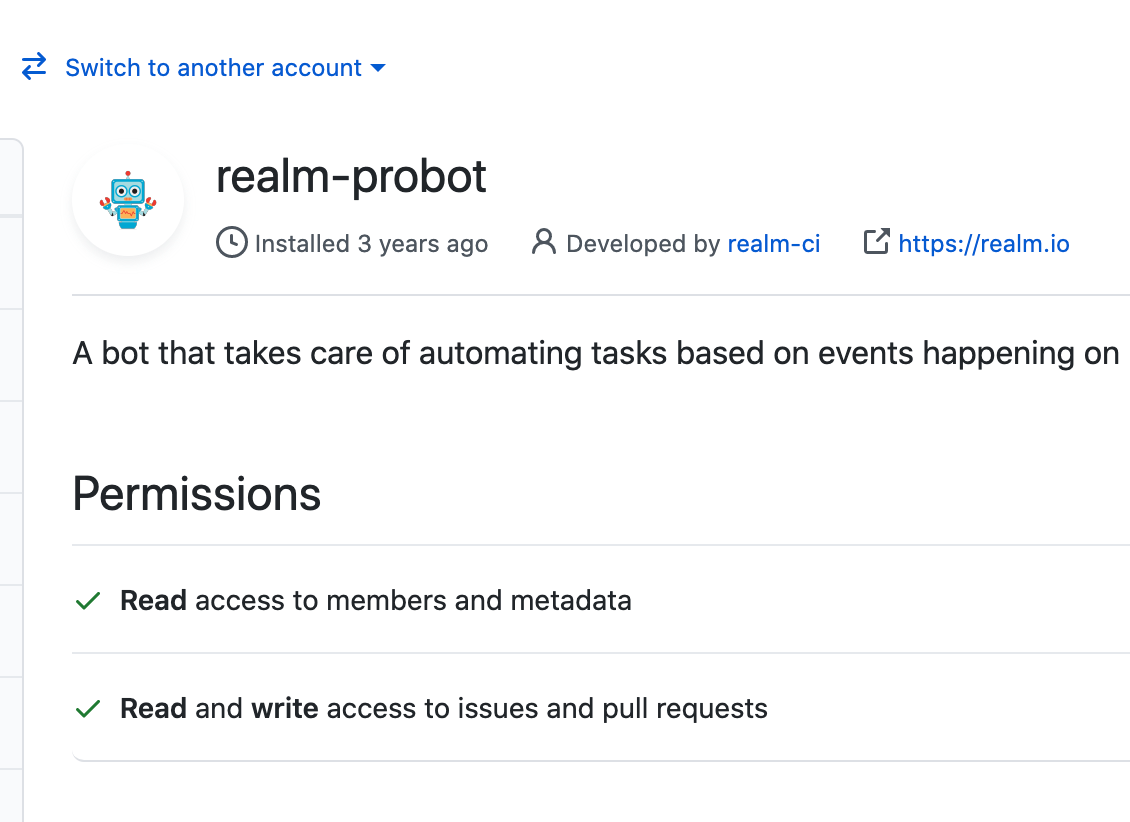1130x822 pixels.
Task: Collapse the Switch to another account menu
Action: click(213, 67)
